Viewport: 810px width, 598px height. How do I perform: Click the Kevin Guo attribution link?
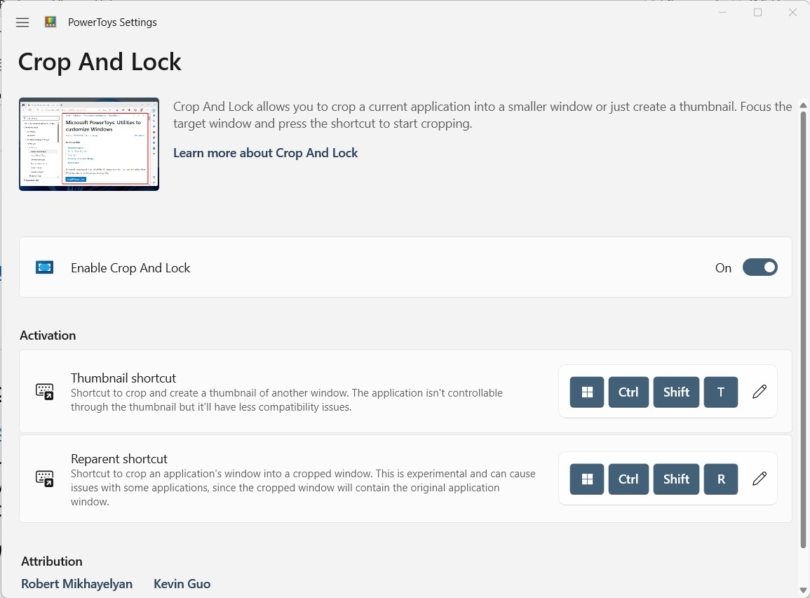(x=181, y=583)
